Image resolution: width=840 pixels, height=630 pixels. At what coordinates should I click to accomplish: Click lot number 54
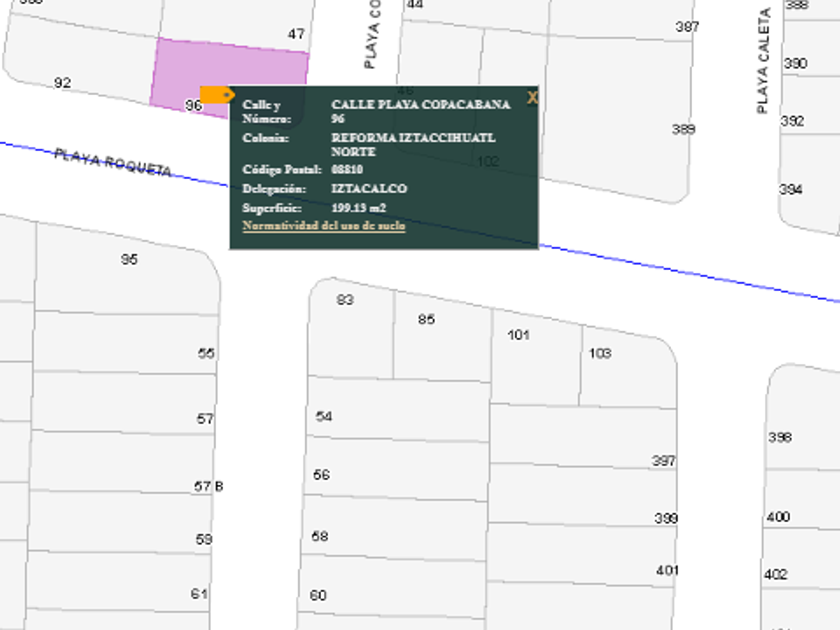pos(324,417)
